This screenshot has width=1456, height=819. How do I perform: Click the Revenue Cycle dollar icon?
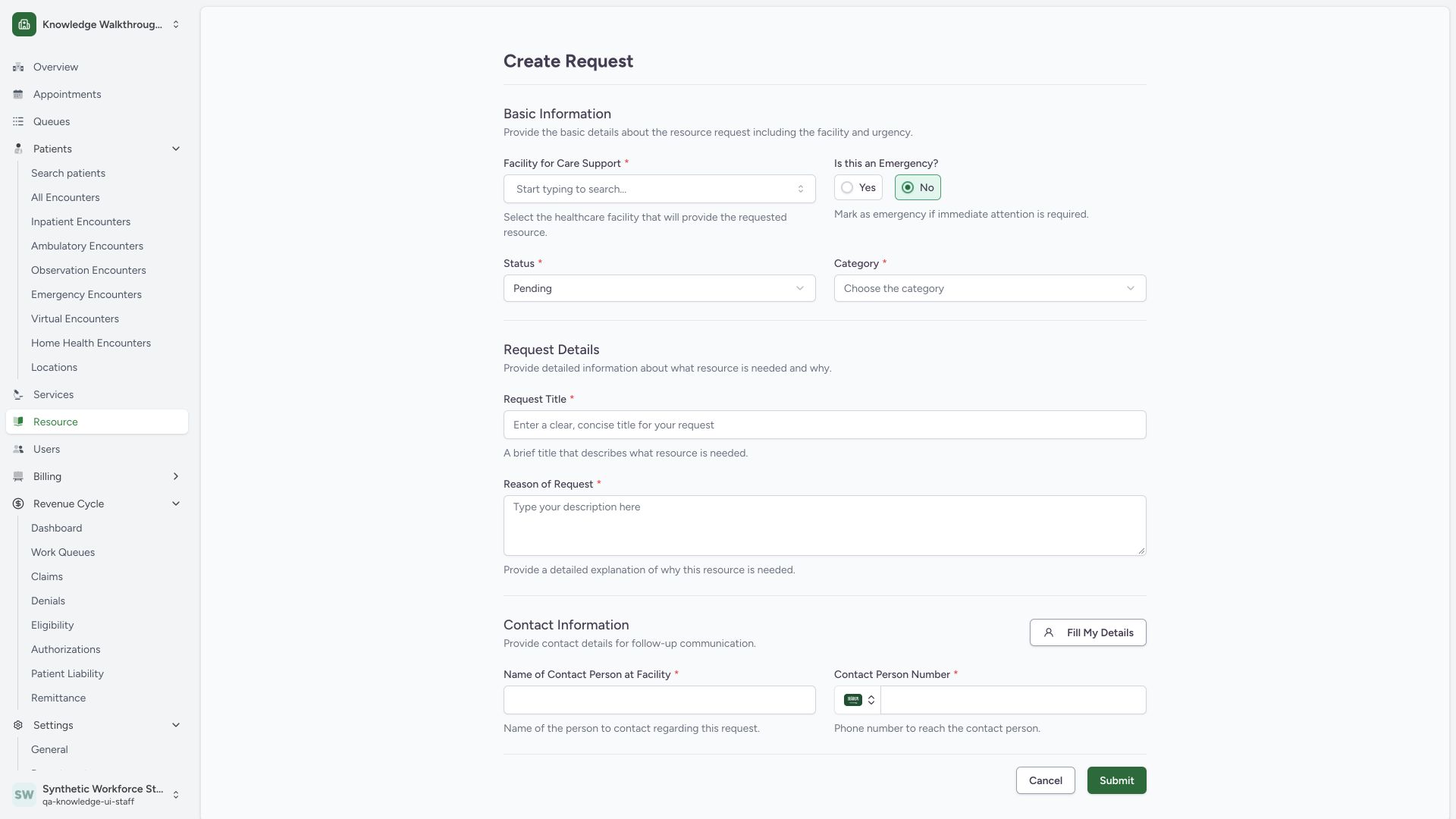(18, 504)
